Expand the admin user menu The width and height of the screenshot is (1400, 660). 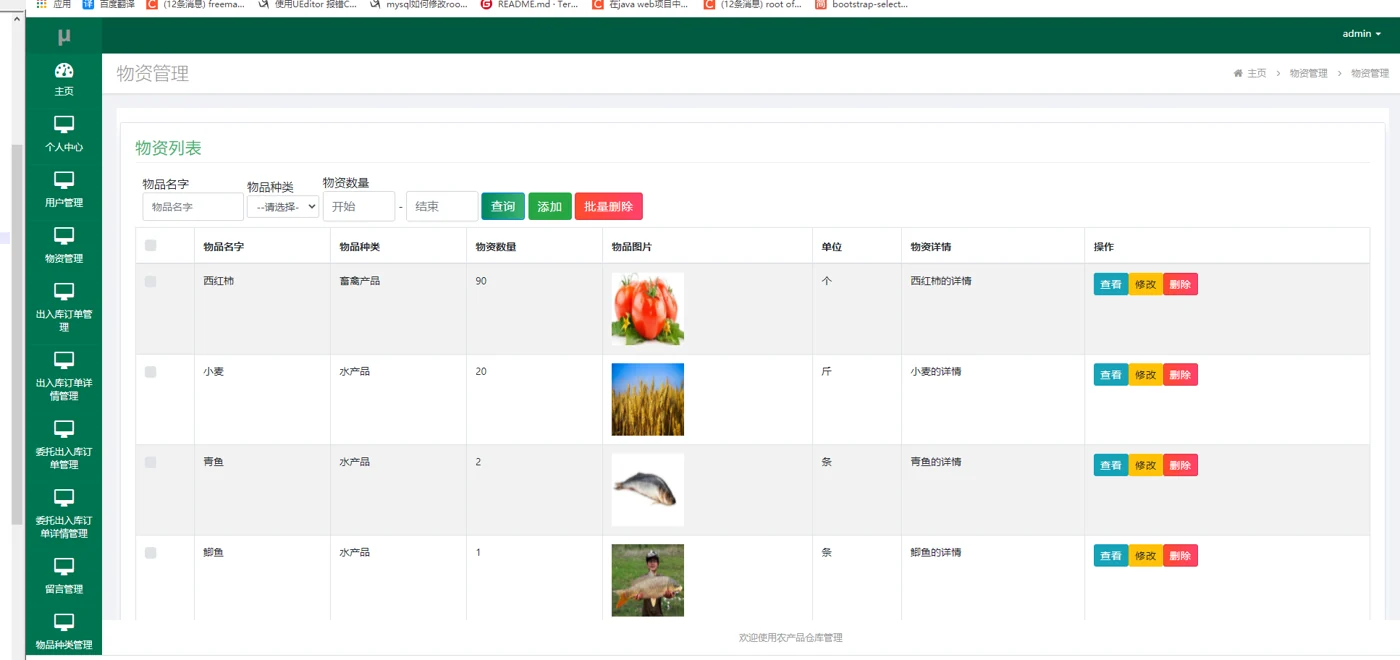tap(1361, 34)
